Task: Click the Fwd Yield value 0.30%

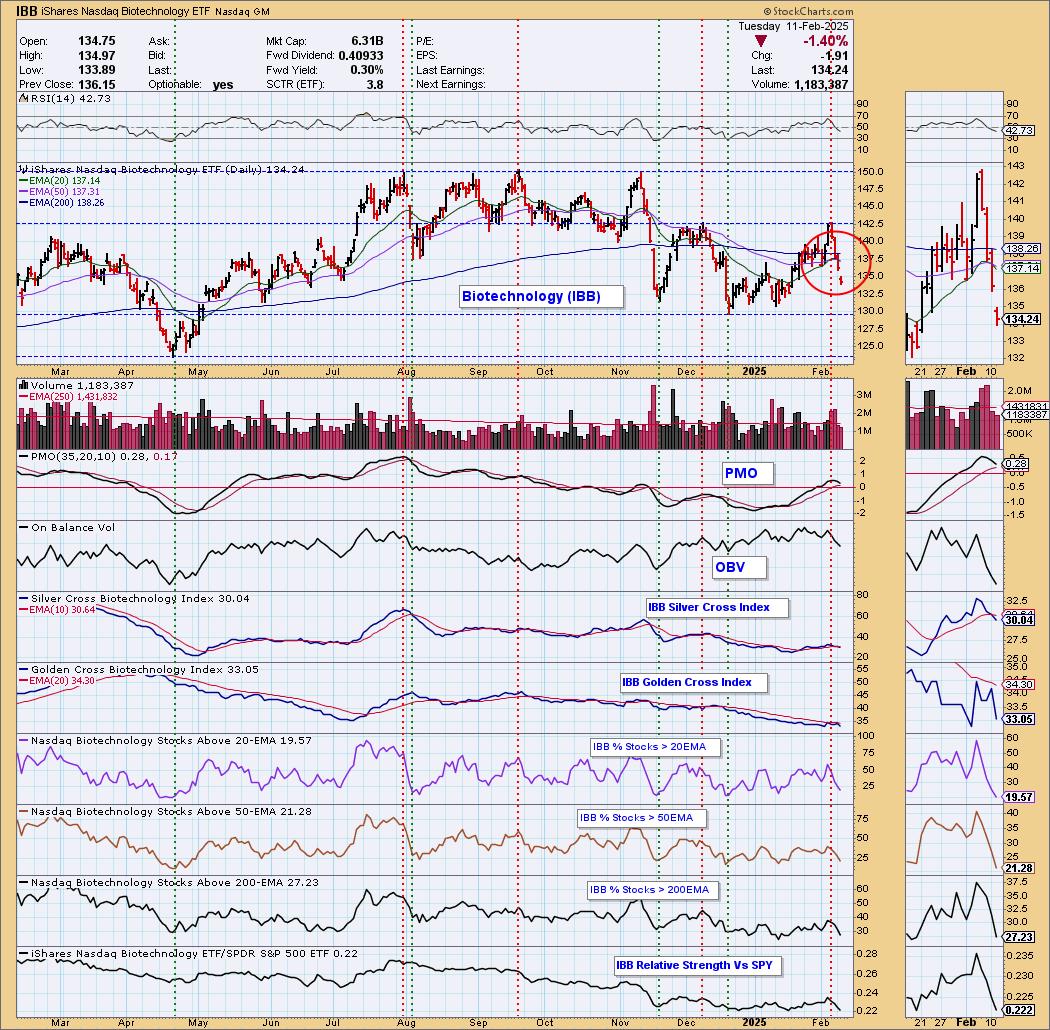Action: (x=366, y=70)
